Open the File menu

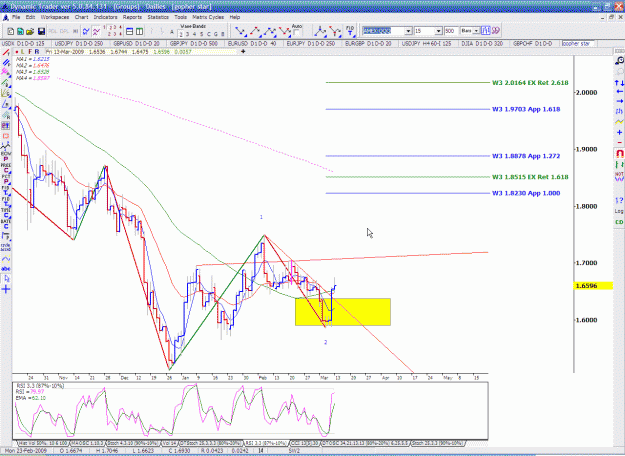tap(16, 17)
